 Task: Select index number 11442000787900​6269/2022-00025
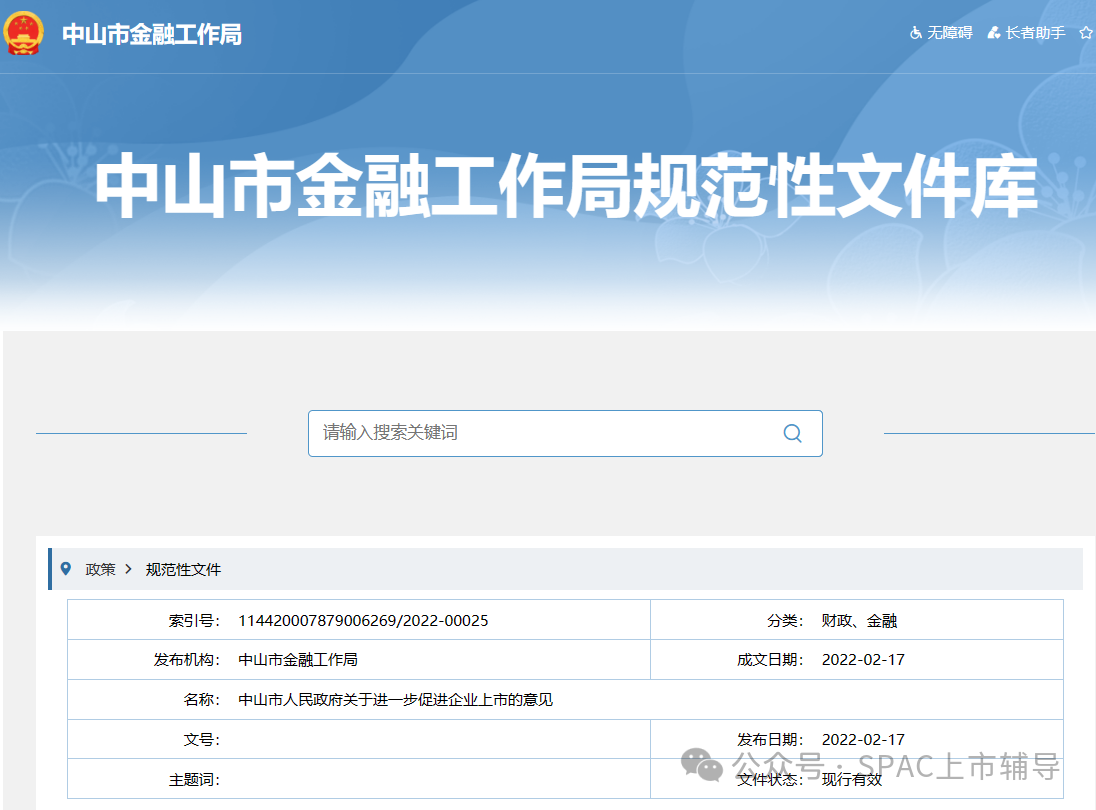363,621
